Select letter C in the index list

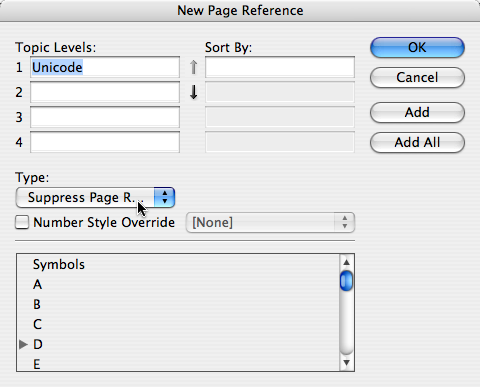click(x=37, y=324)
